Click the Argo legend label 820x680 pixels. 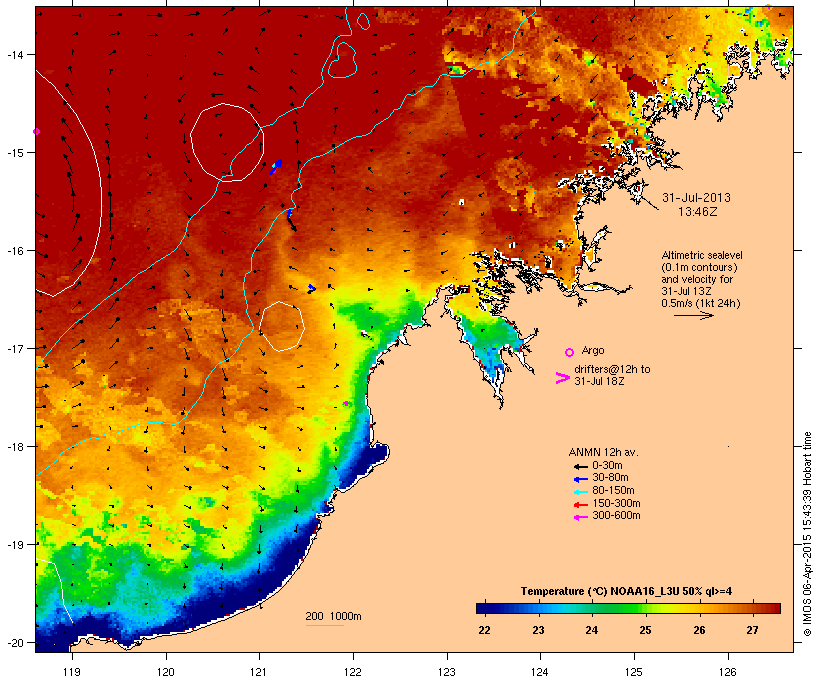pos(593,350)
